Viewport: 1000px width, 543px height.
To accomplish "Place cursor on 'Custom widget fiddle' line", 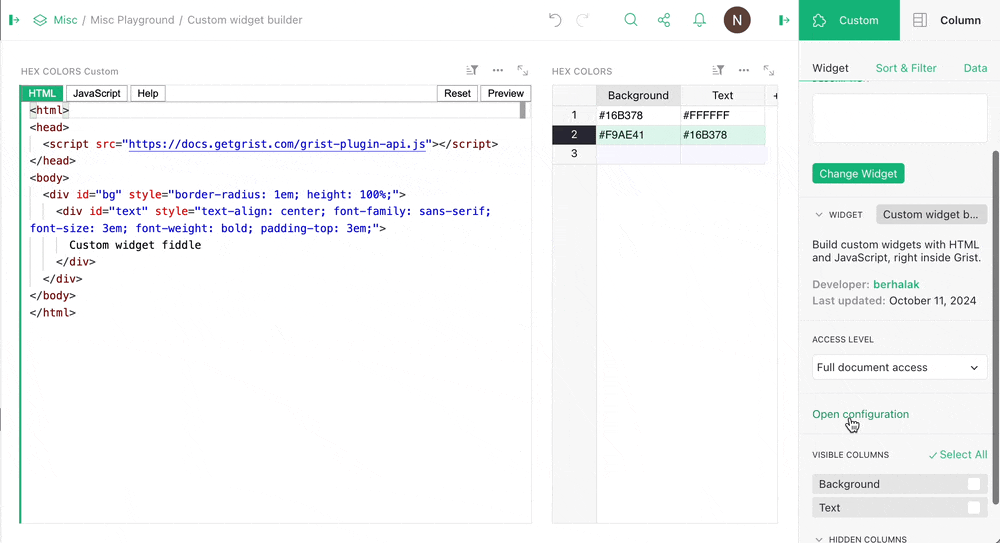I will (x=135, y=245).
